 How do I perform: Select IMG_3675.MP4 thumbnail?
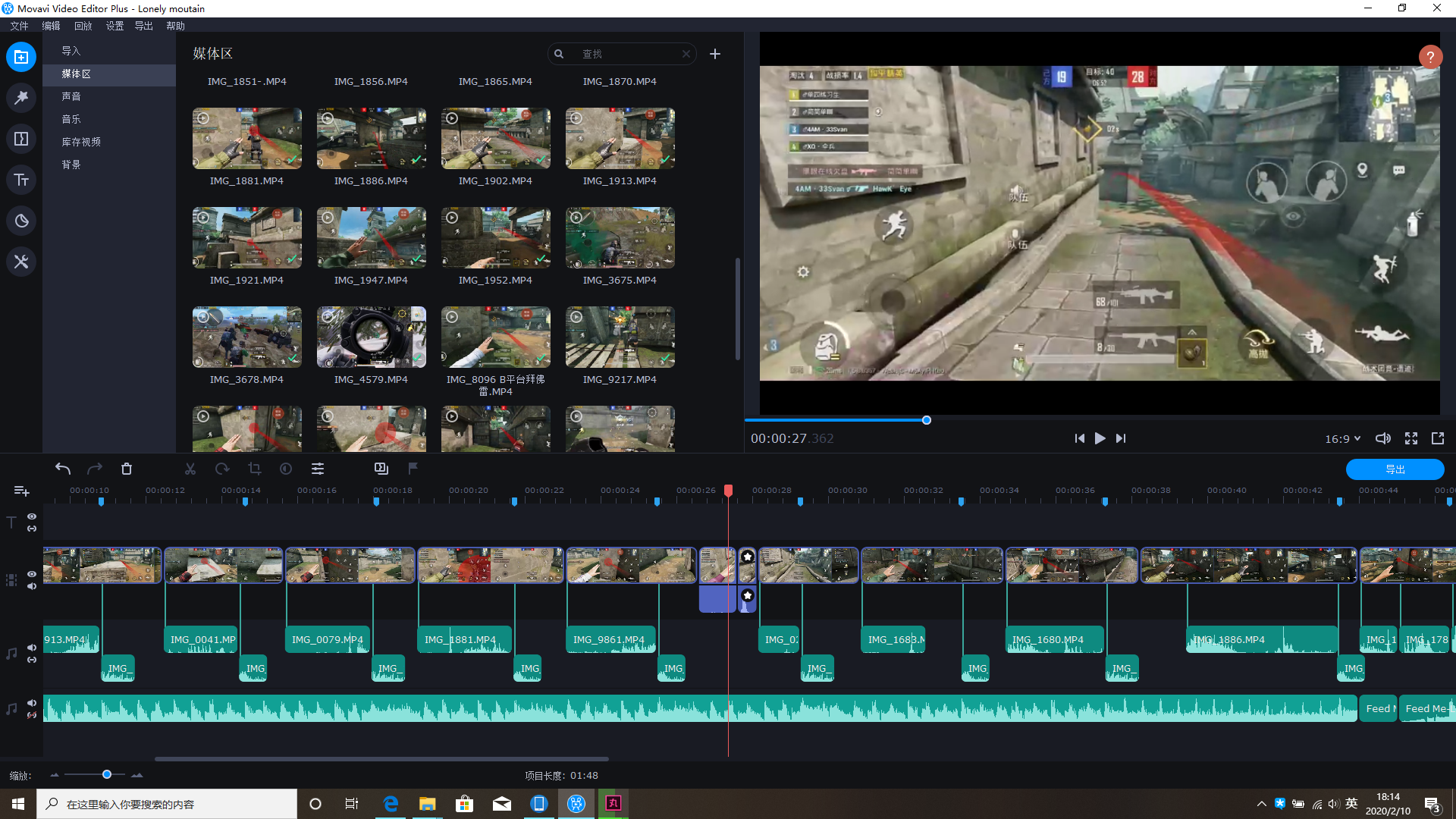620,237
